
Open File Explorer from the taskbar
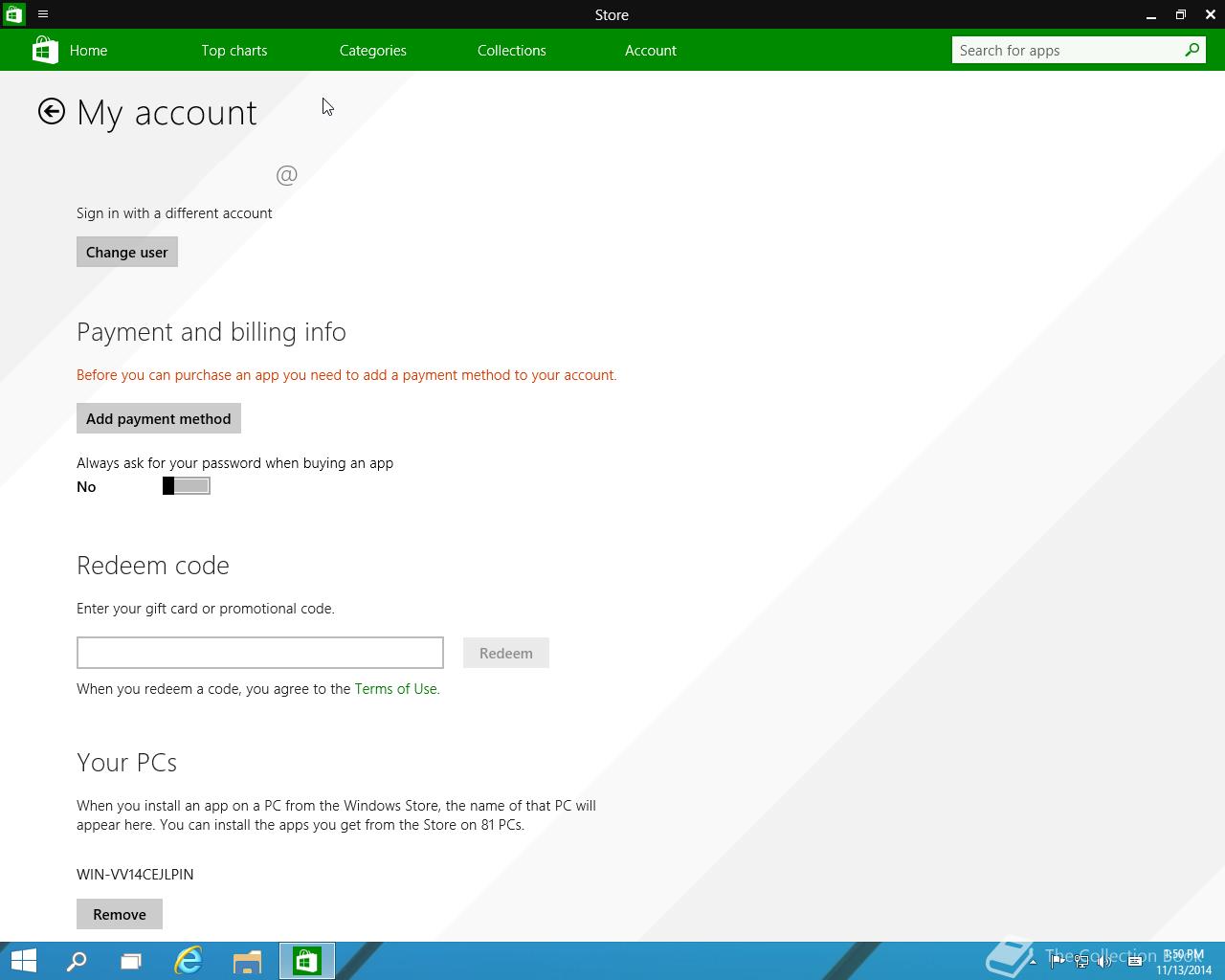tap(247, 961)
